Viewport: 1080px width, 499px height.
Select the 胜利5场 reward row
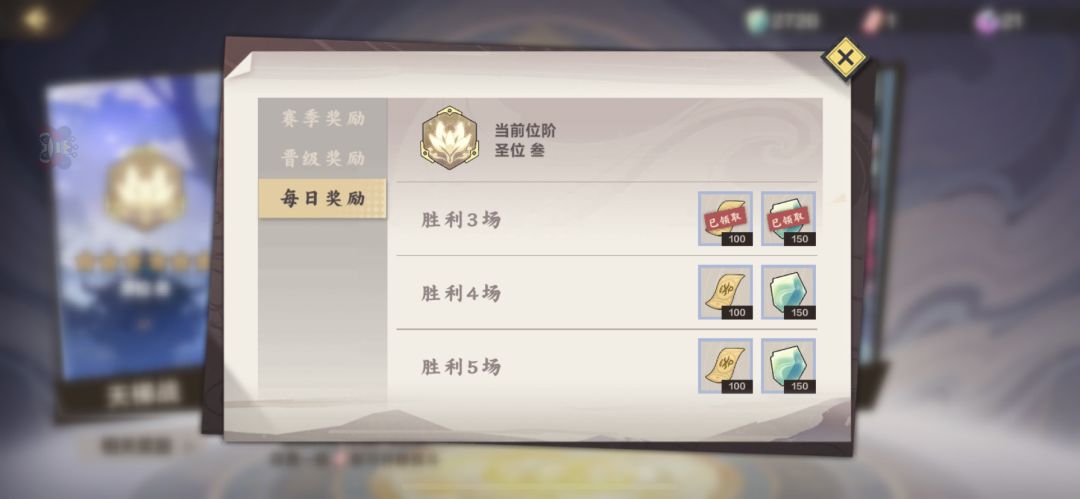(609, 367)
